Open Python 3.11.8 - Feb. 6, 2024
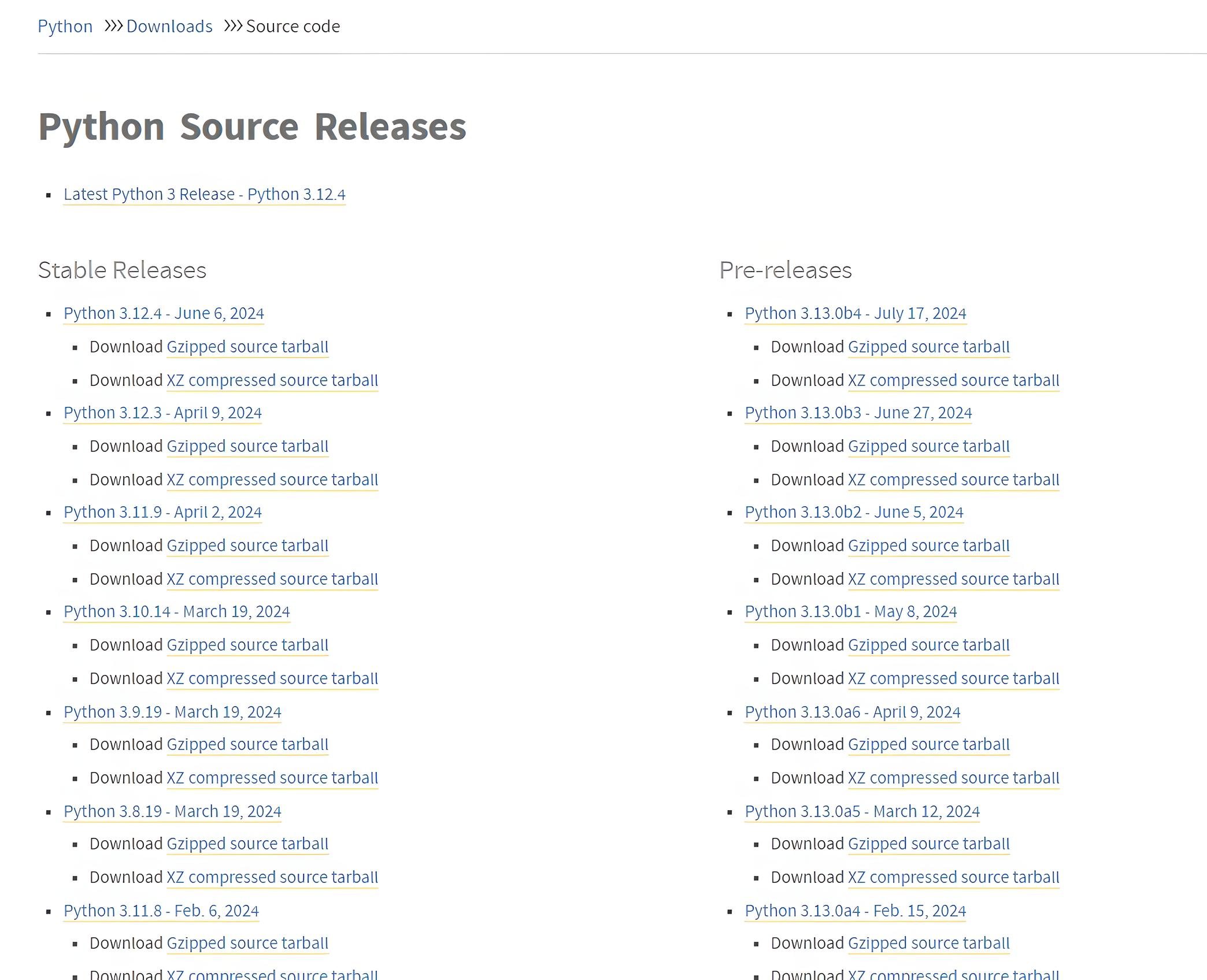 click(161, 911)
